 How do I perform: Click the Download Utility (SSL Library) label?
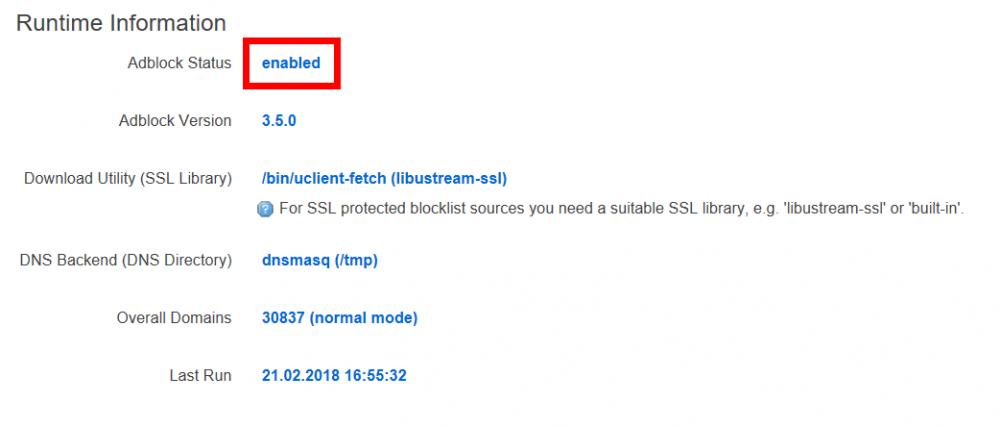(x=128, y=179)
